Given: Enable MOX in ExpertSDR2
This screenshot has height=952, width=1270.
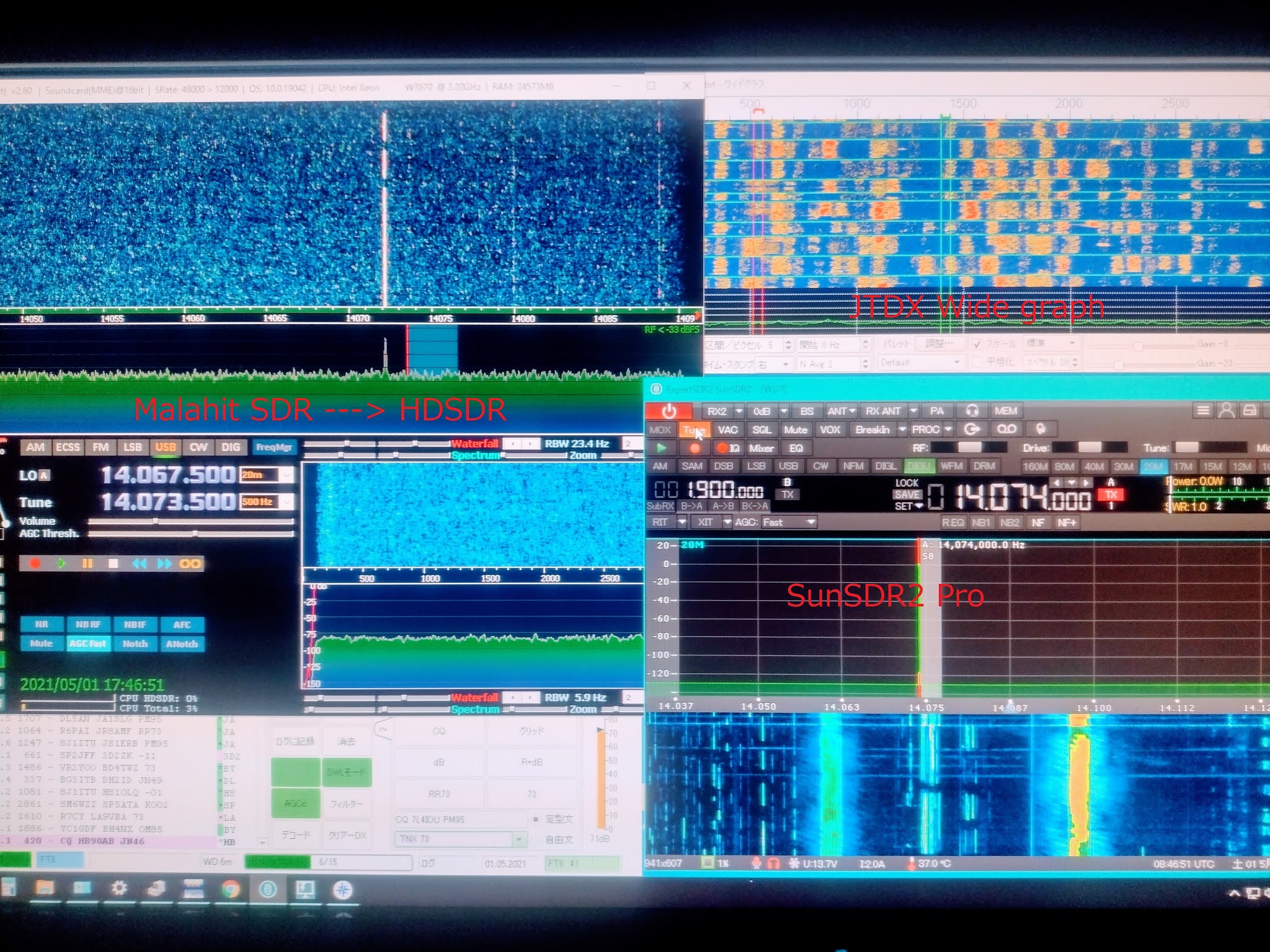Looking at the screenshot, I should click(x=661, y=429).
